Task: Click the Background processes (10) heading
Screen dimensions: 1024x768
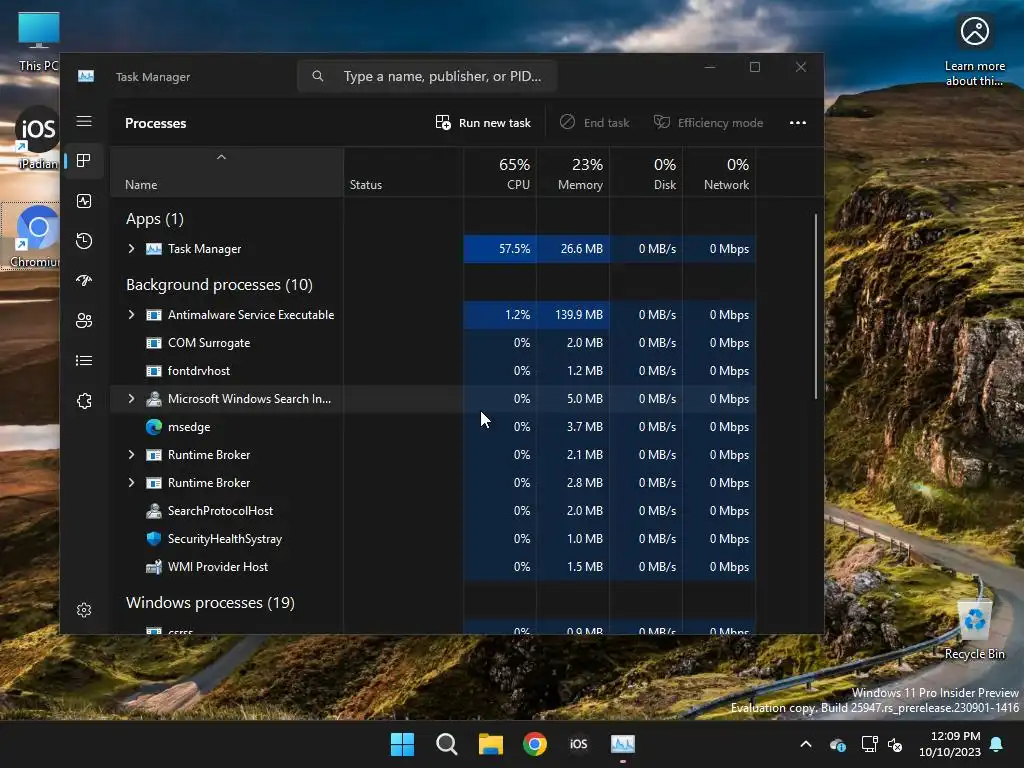Action: pyautogui.click(x=219, y=285)
